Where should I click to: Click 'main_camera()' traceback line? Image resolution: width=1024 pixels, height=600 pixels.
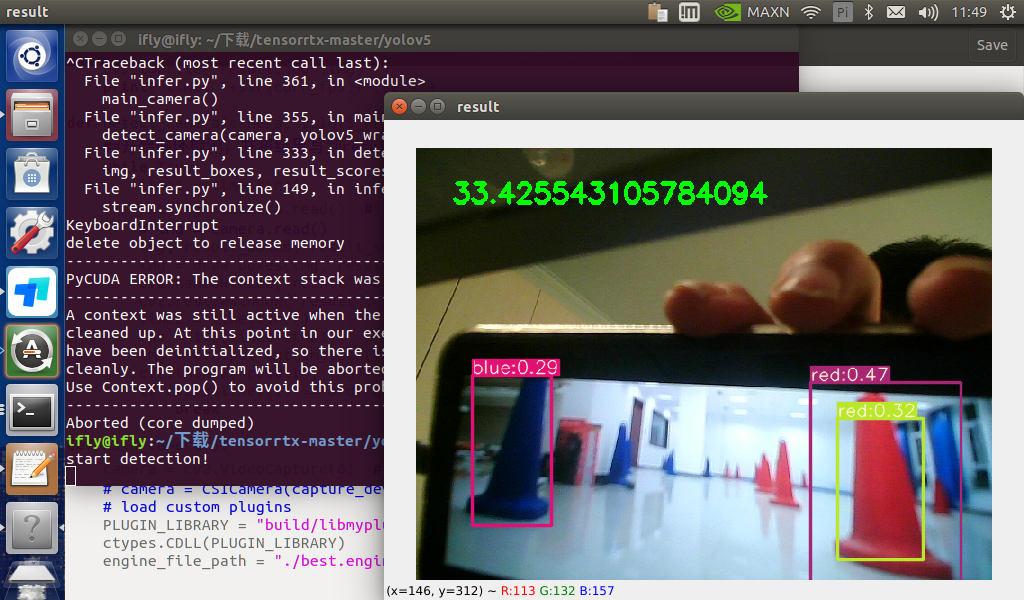[160, 99]
